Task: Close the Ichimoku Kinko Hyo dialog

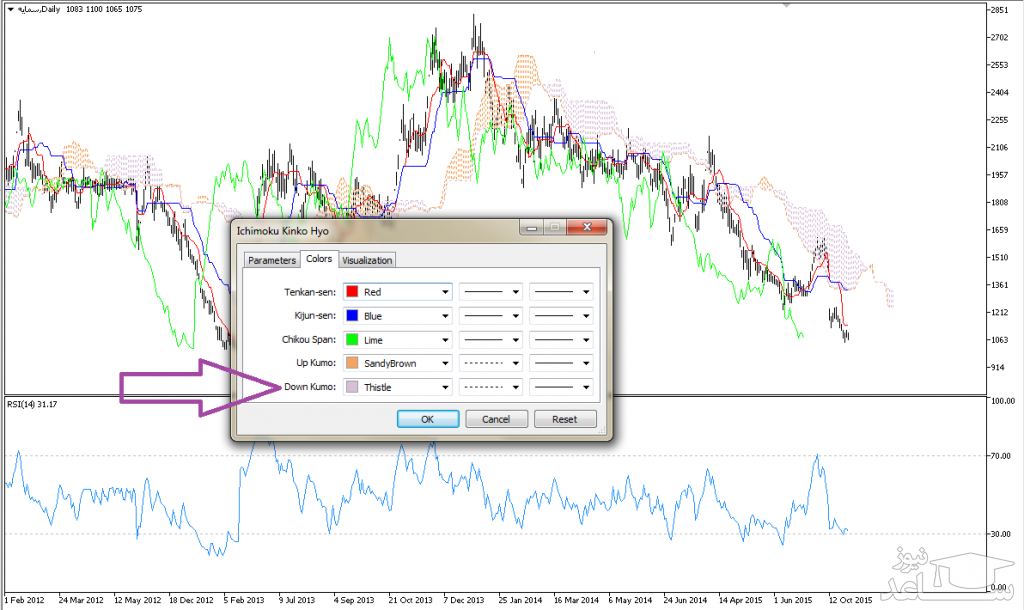Action: click(586, 229)
